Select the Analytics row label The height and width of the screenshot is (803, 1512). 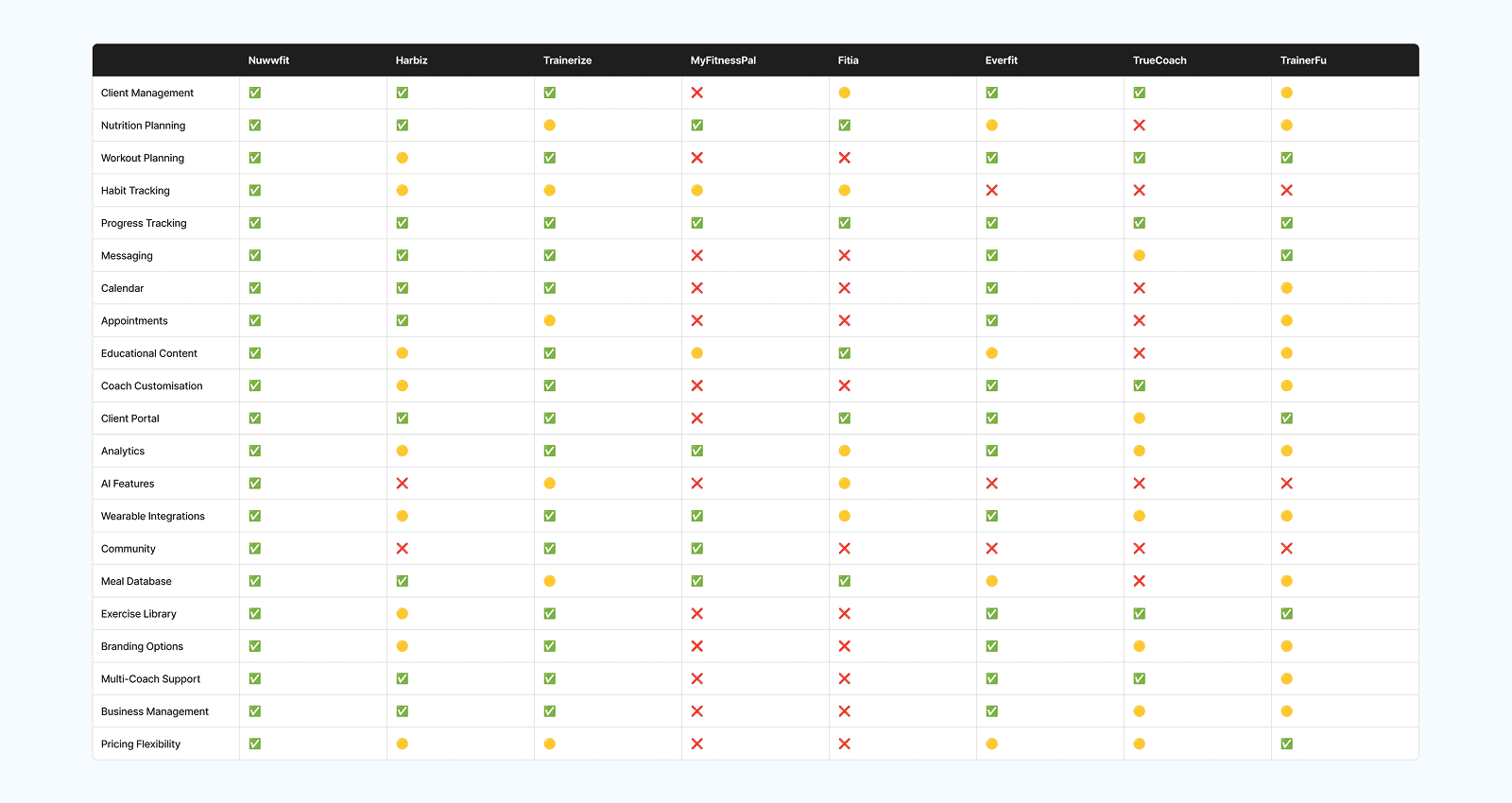tap(123, 451)
